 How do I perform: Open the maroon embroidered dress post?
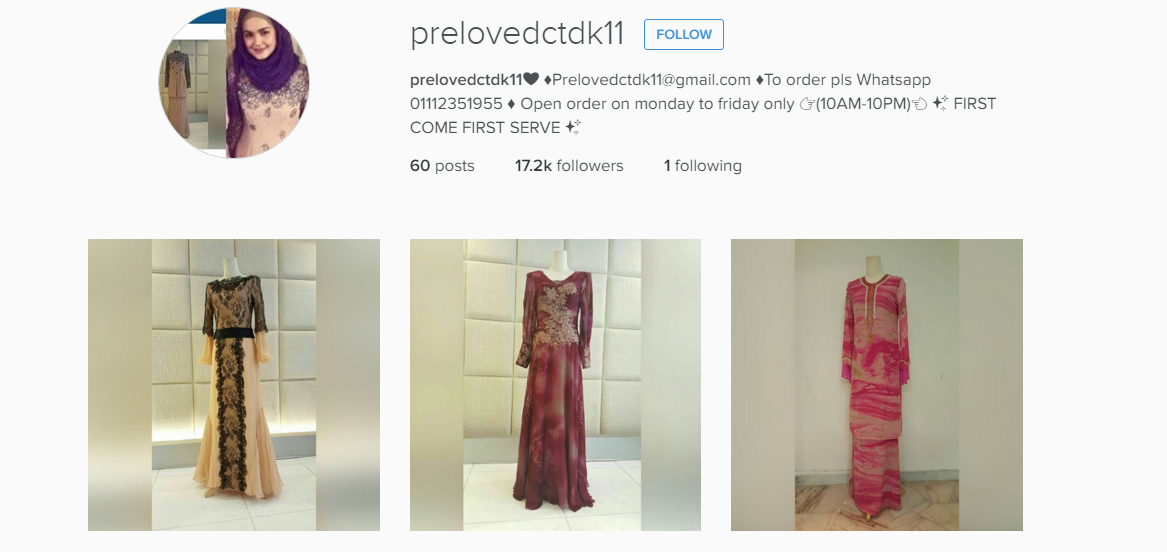[x=555, y=385]
